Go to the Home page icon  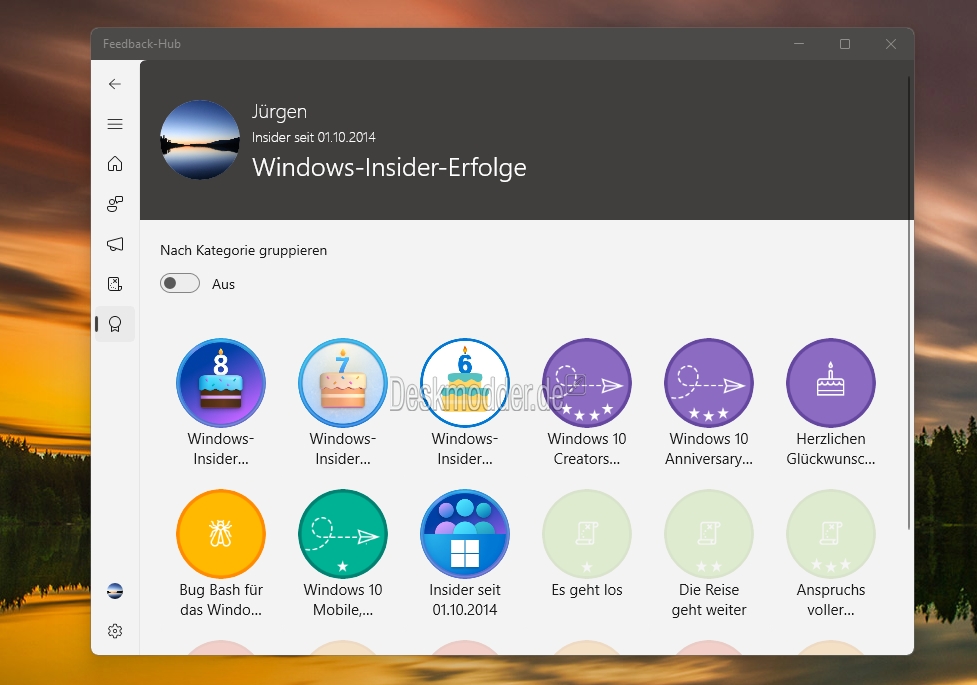115,164
